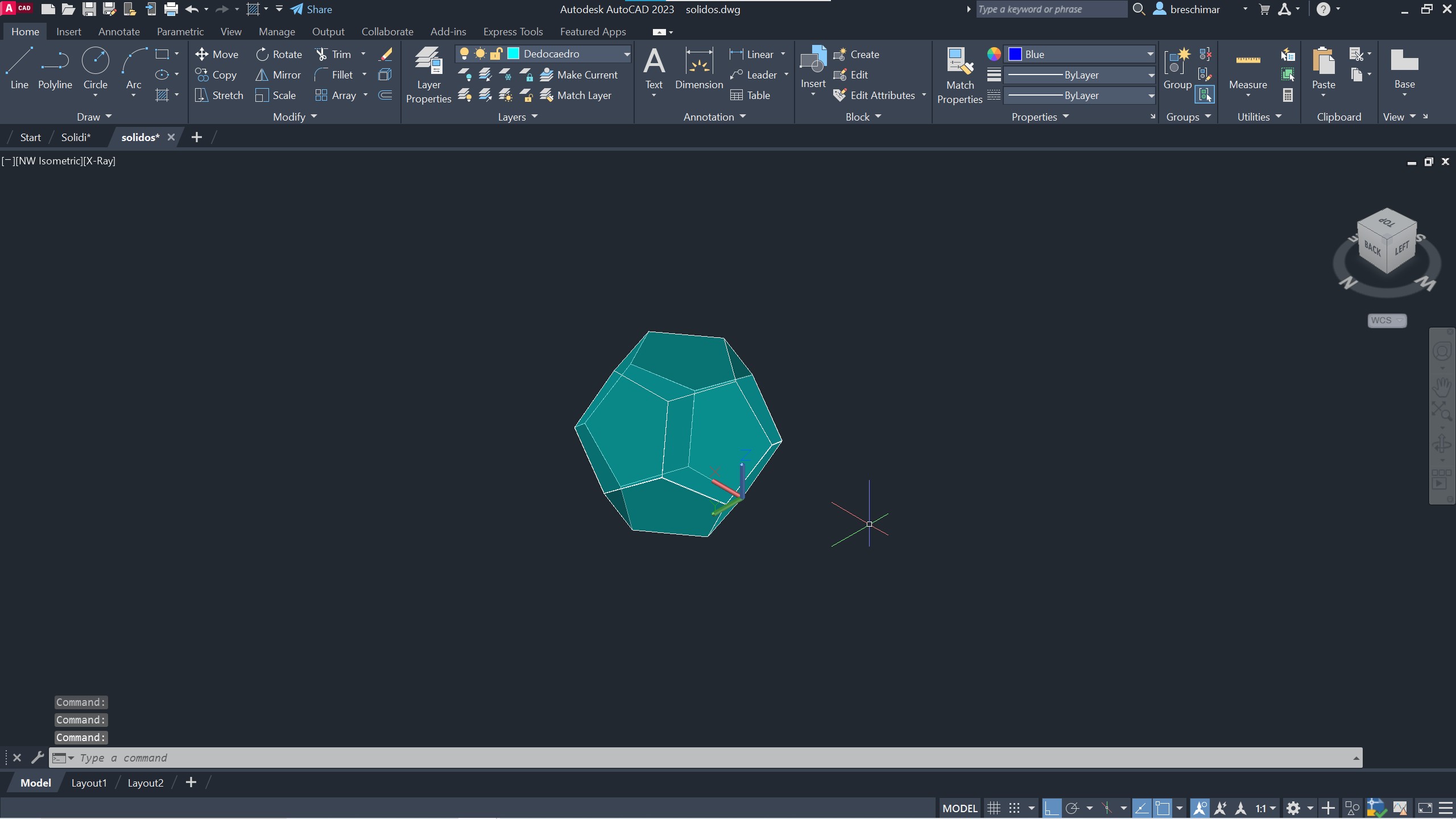Toggle the layer lock icon for Dedocaedro
The height and width of the screenshot is (819, 1456).
[x=495, y=53]
